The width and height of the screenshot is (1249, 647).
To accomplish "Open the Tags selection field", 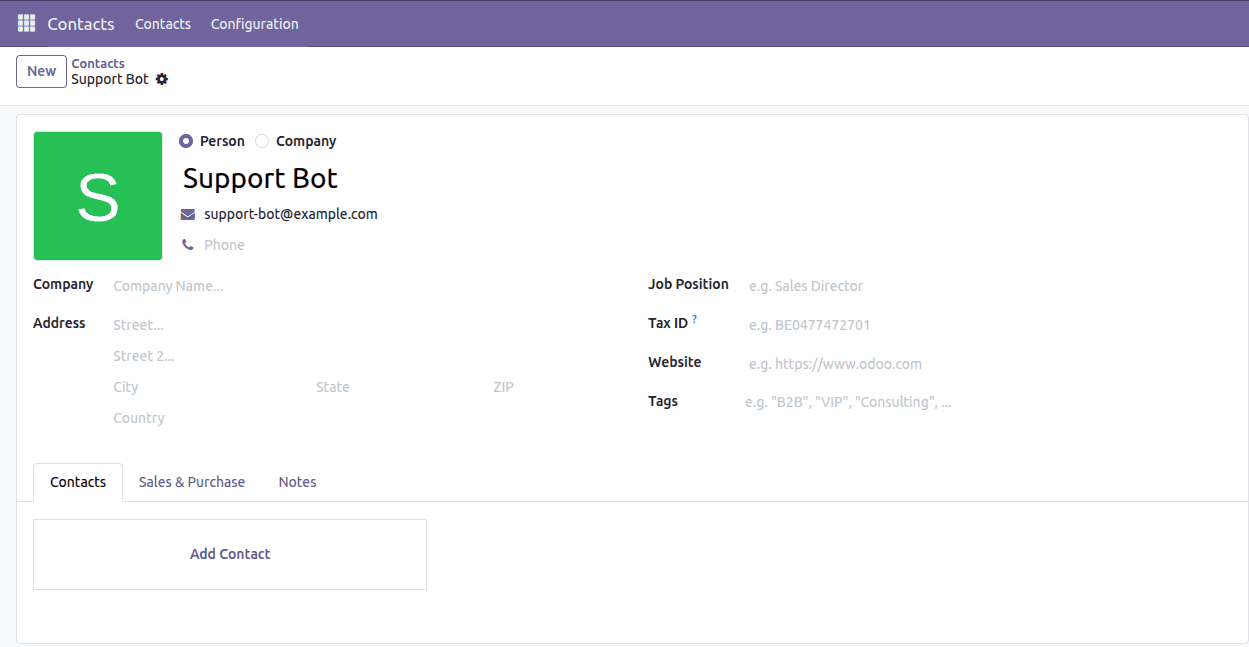I will 988,402.
